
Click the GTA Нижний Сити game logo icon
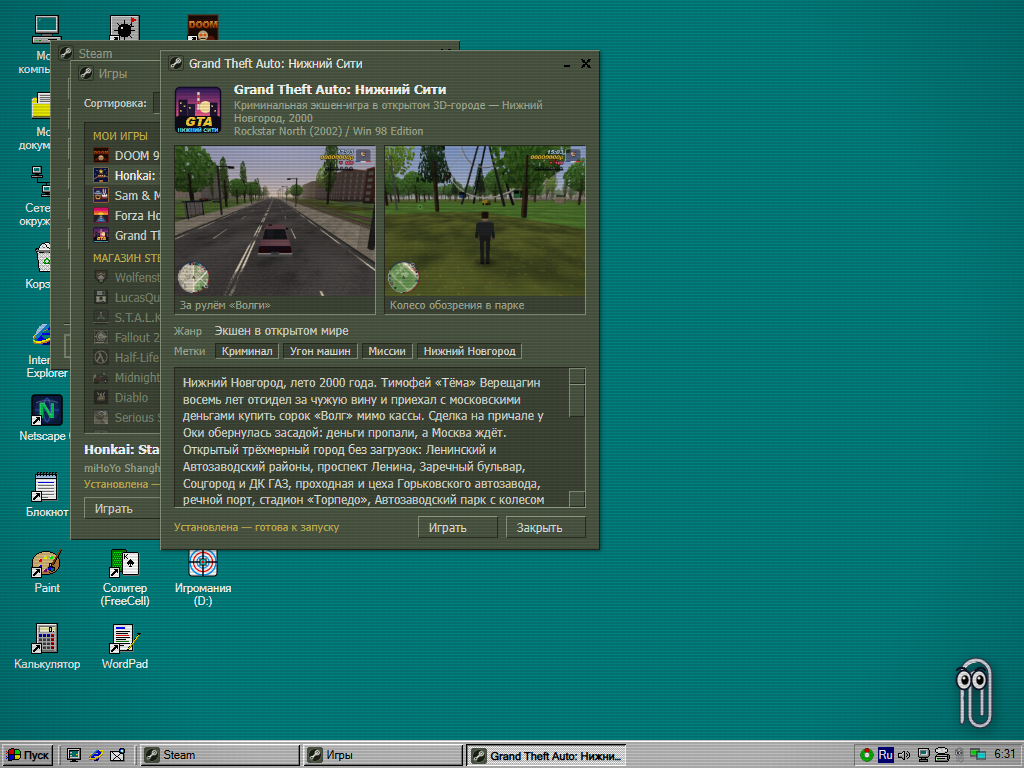(198, 110)
